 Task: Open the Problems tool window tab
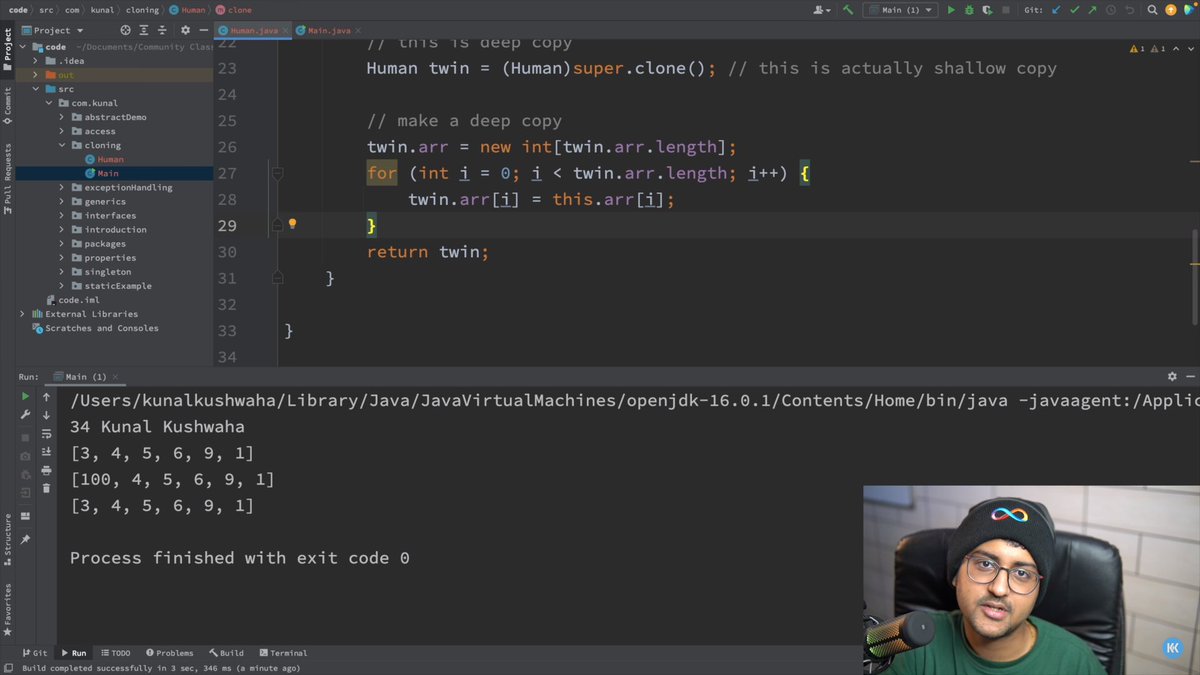point(169,653)
